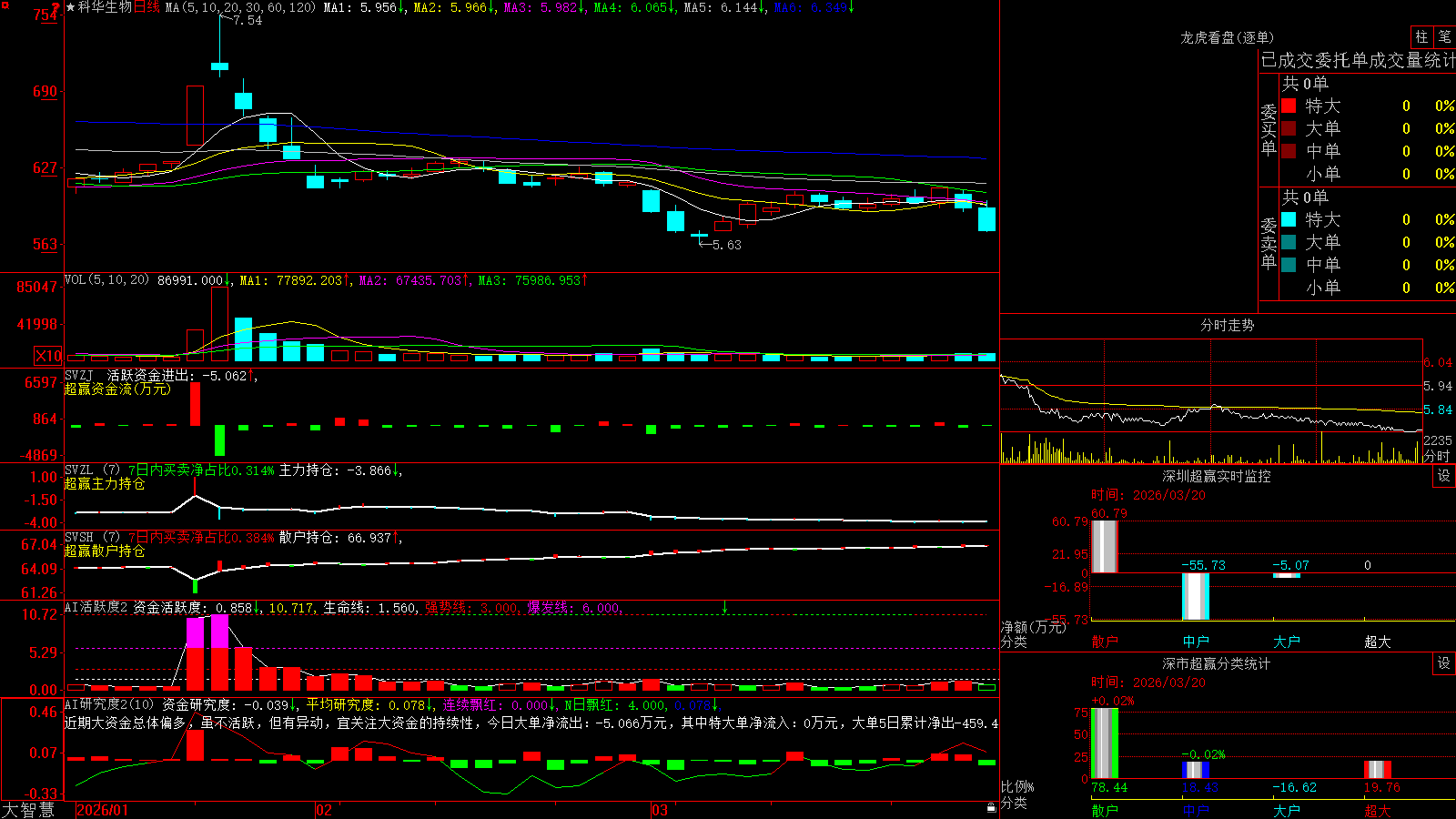Open 设 settings for 深圳超赢实时监控
Image resolution: width=1456 pixels, height=819 pixels.
pos(1443,476)
